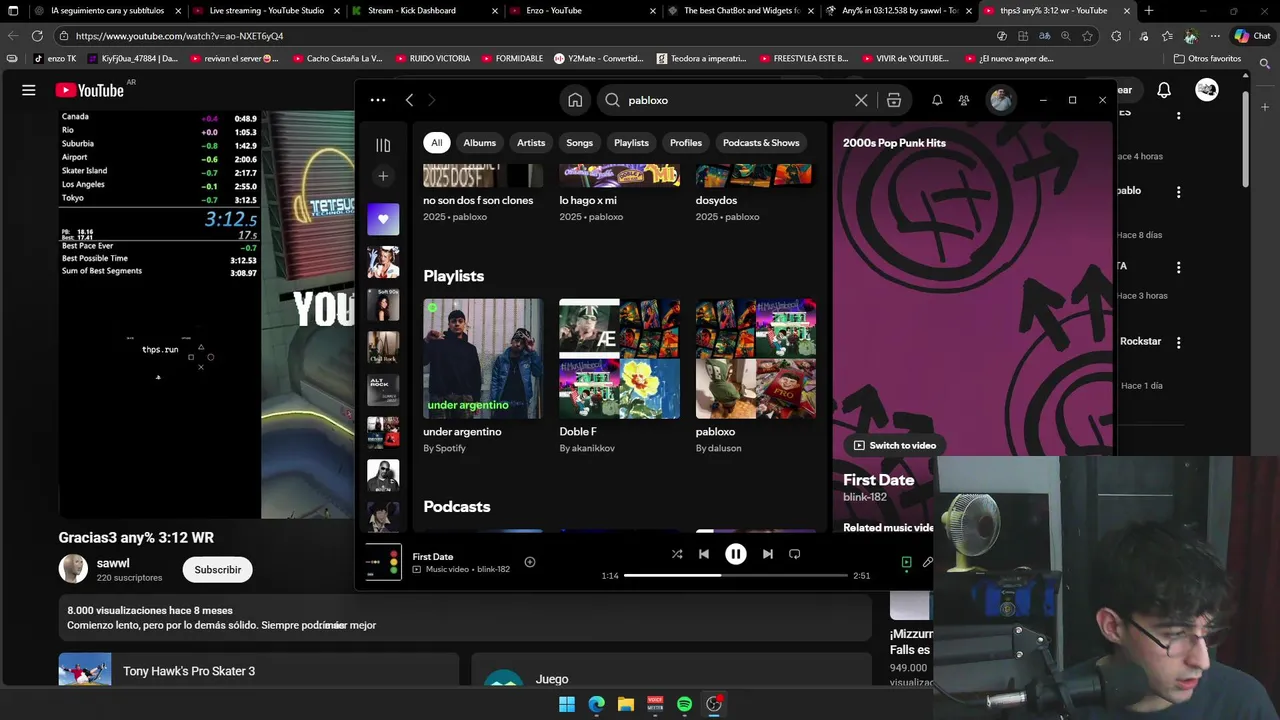Image resolution: width=1280 pixels, height=720 pixels.
Task: Open Spotify Home
Action: pos(575,100)
